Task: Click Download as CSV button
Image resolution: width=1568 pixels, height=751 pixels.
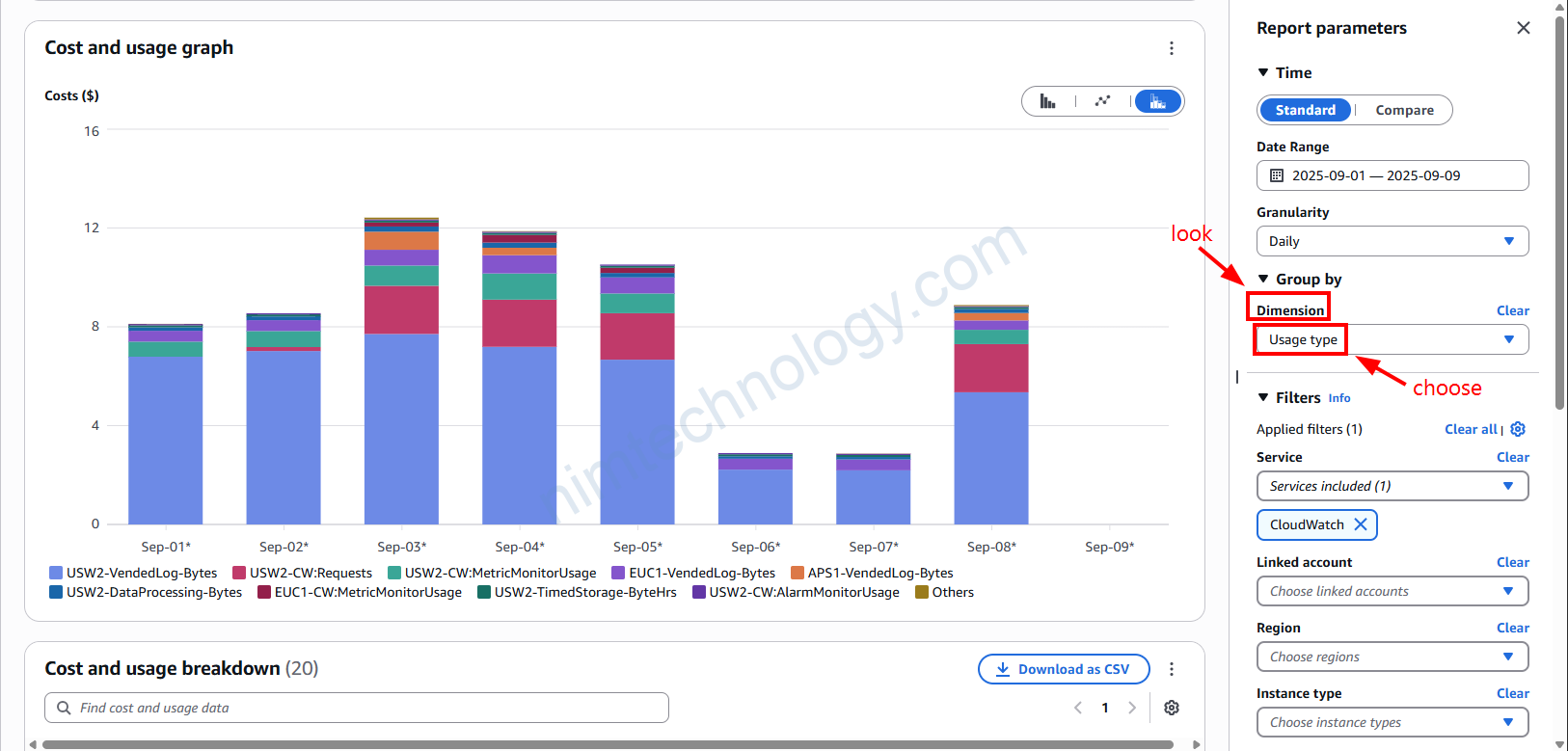Action: pos(1063,669)
